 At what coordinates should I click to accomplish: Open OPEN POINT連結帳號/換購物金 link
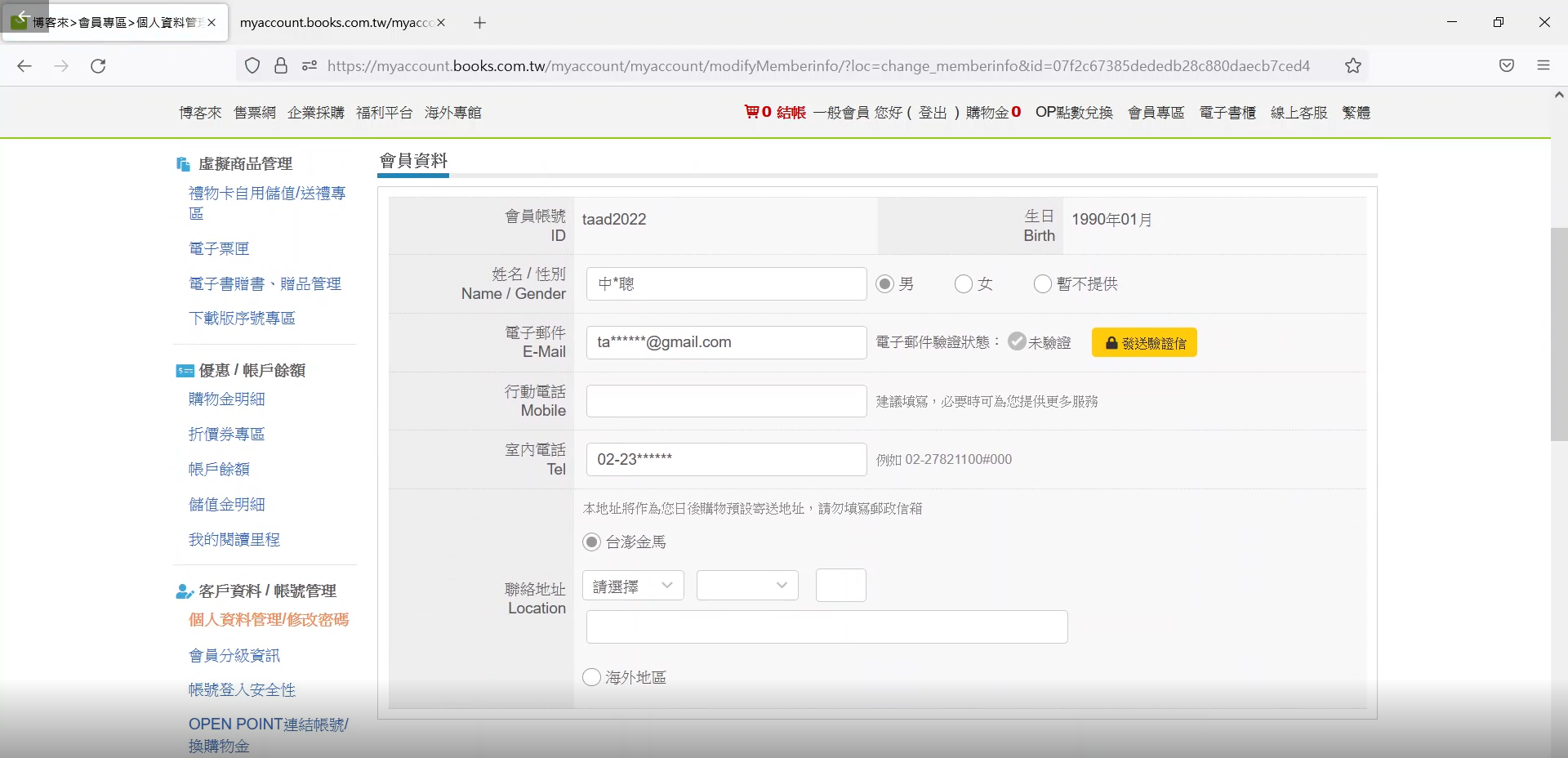(269, 734)
